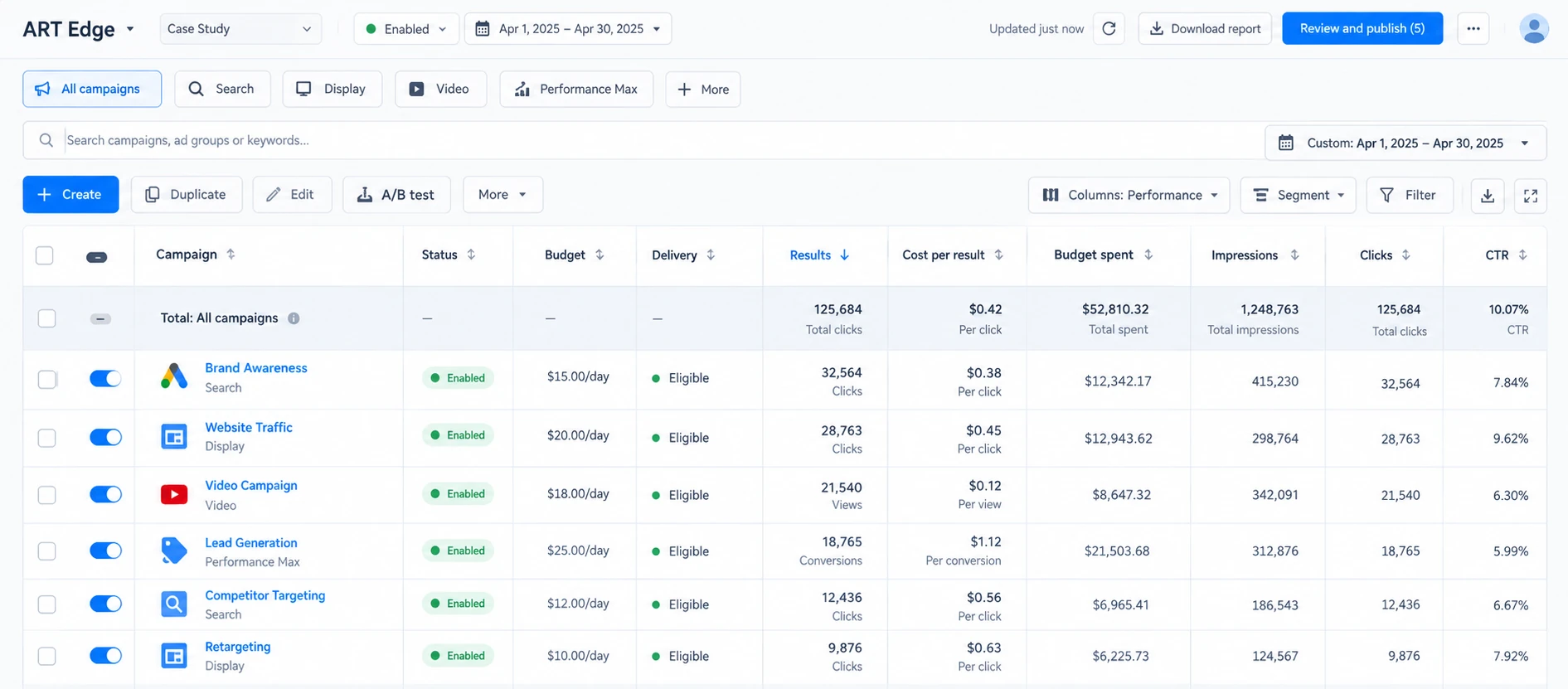
Task: Open the Custom date range picker
Action: coord(1405,143)
